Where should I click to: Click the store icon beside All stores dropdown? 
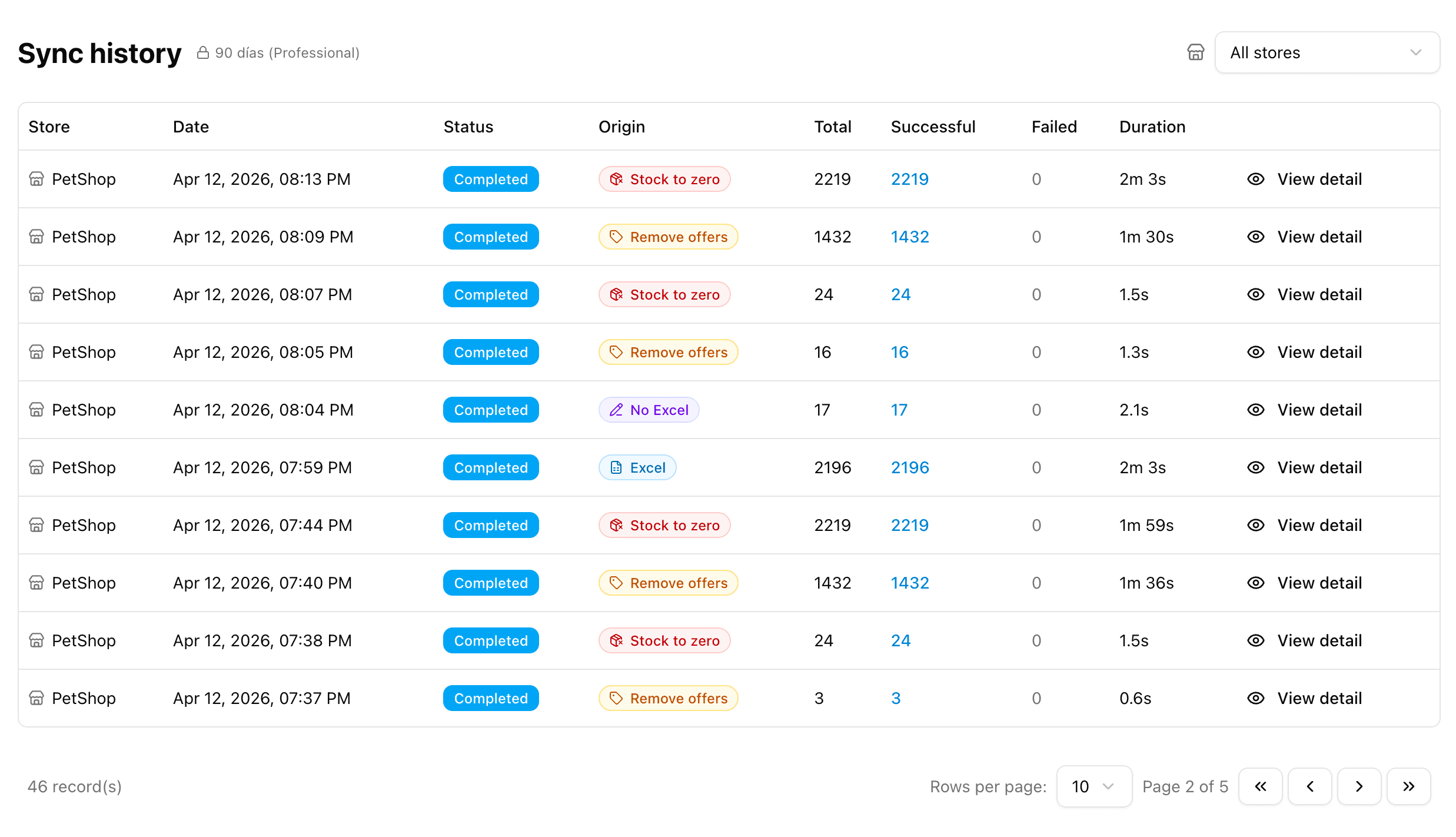pos(1195,52)
